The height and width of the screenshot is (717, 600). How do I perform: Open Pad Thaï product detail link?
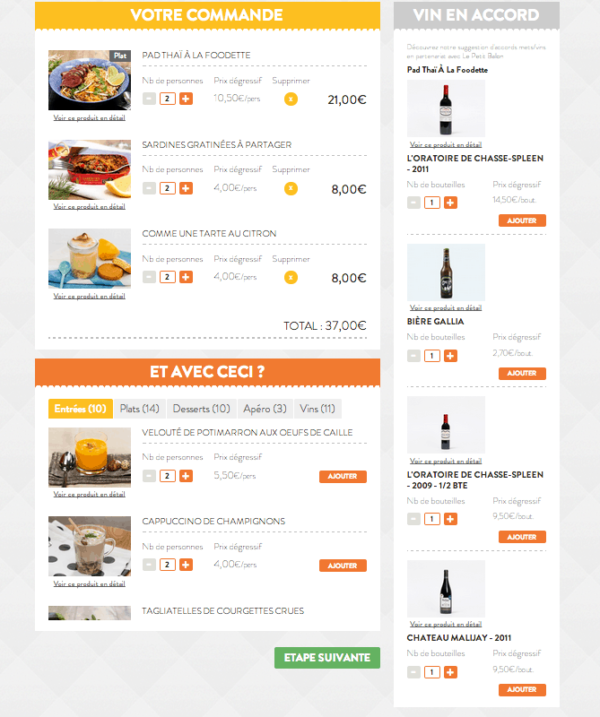(89, 118)
